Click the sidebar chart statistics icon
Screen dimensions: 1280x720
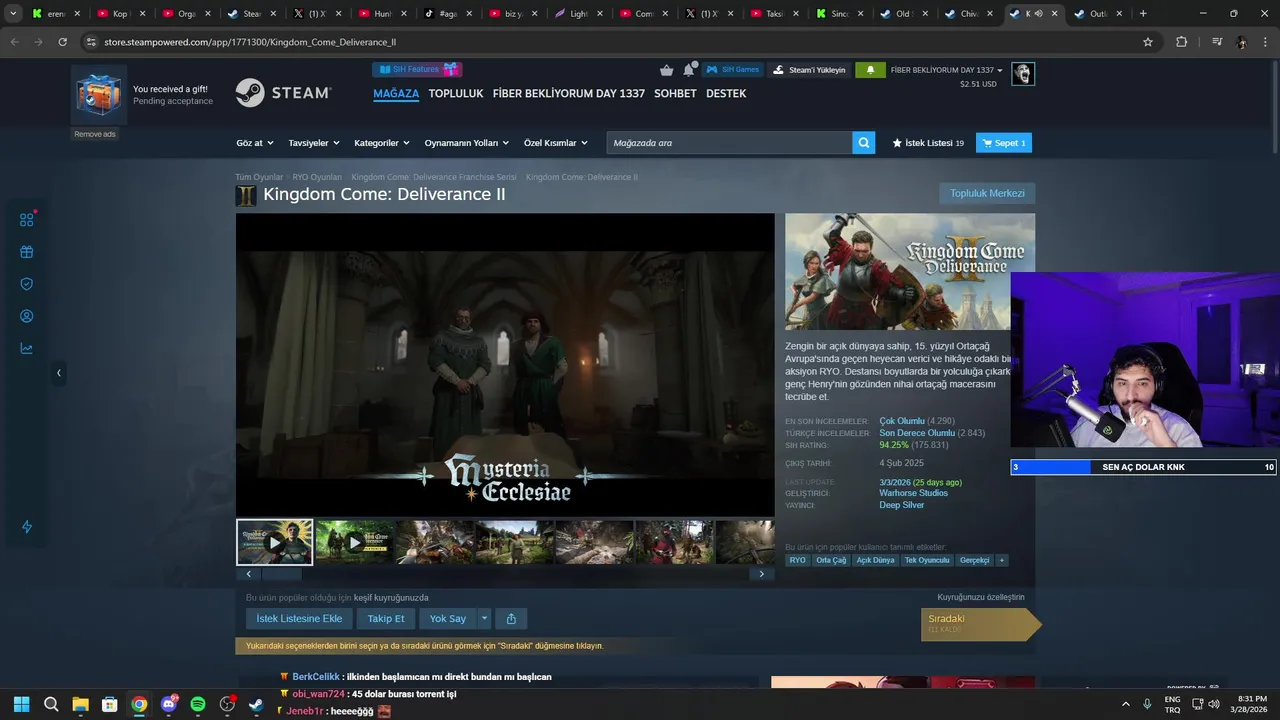(x=27, y=348)
